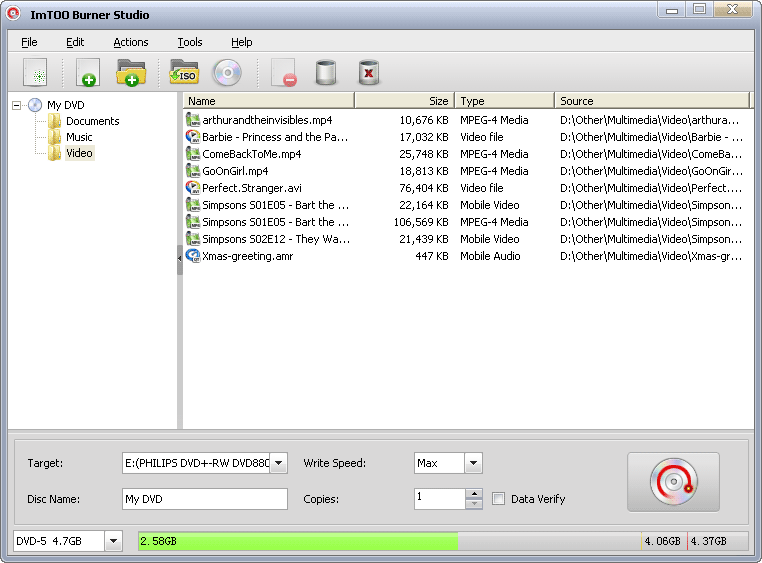Select the My DVD root label
This screenshot has height=563, width=762.
coord(66,105)
